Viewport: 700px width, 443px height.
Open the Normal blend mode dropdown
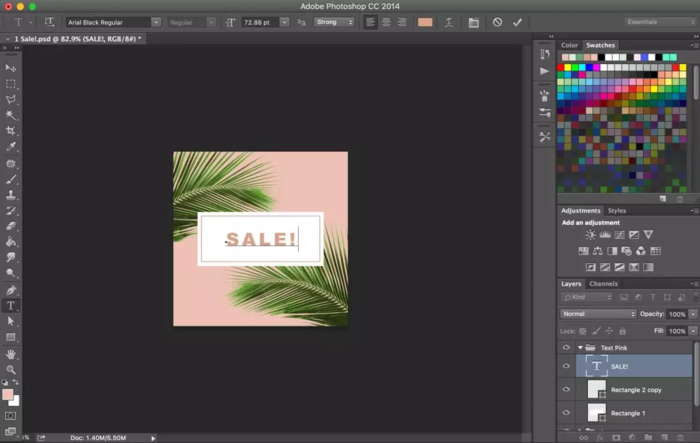pyautogui.click(x=598, y=314)
